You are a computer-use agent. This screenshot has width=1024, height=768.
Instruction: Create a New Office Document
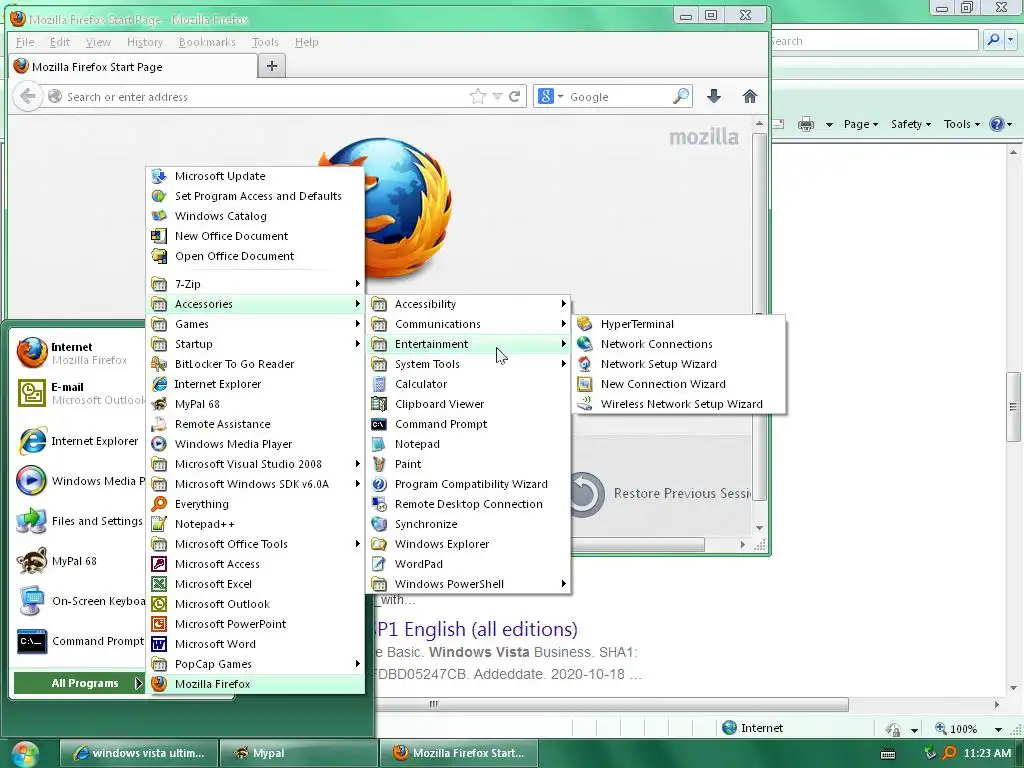click(255, 236)
